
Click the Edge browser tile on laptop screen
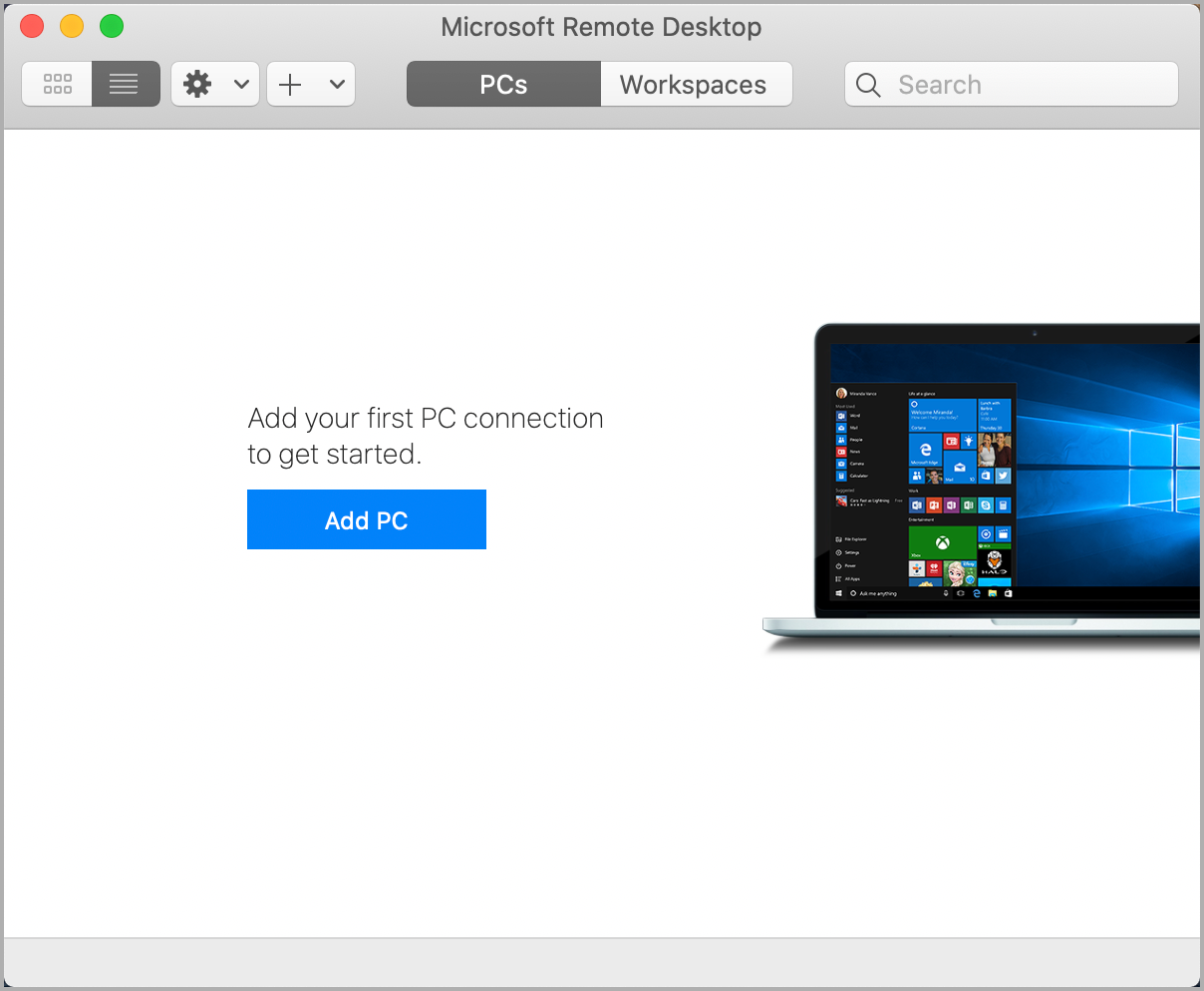[925, 450]
